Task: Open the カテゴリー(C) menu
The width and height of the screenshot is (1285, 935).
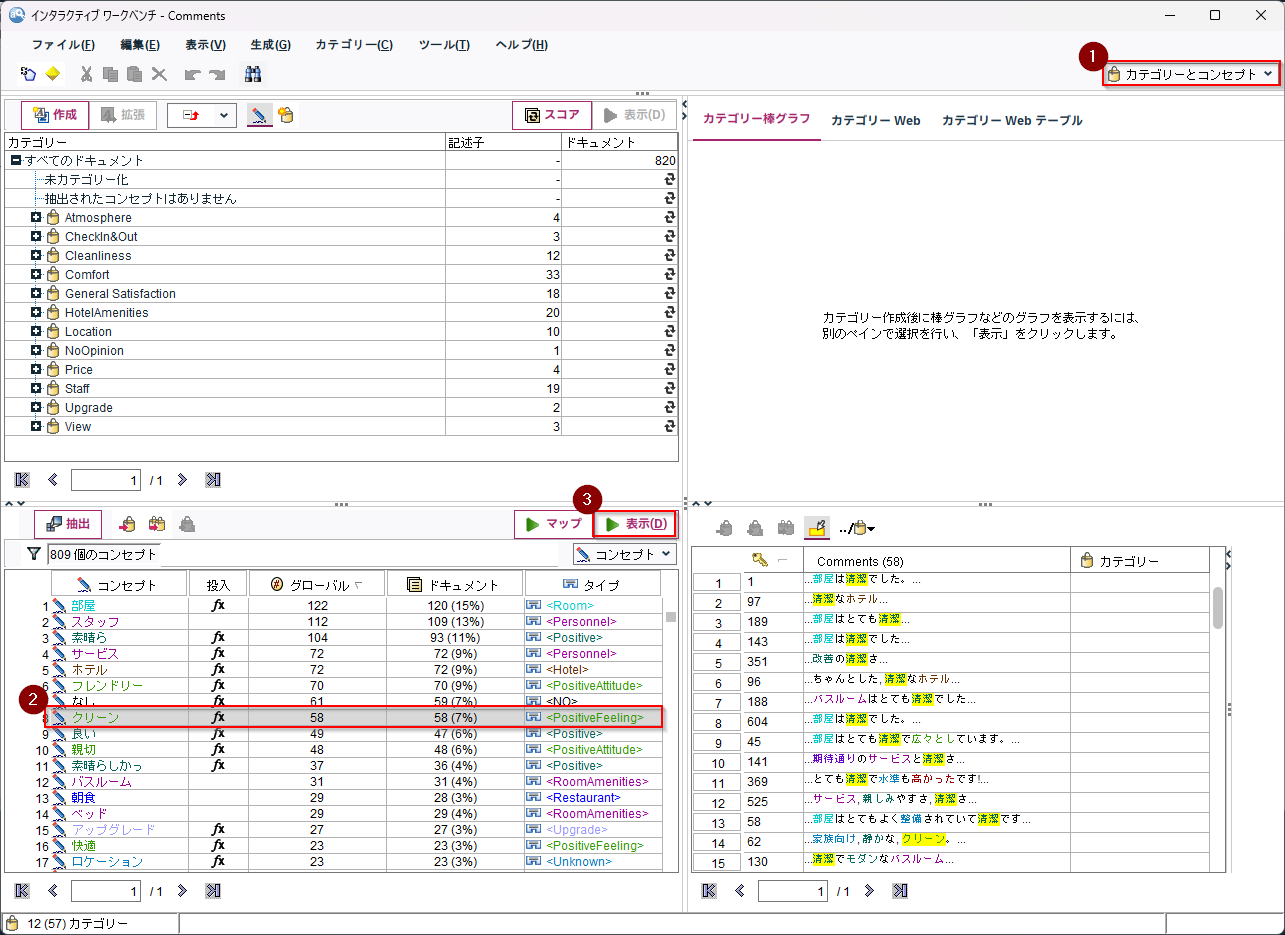Action: click(353, 45)
